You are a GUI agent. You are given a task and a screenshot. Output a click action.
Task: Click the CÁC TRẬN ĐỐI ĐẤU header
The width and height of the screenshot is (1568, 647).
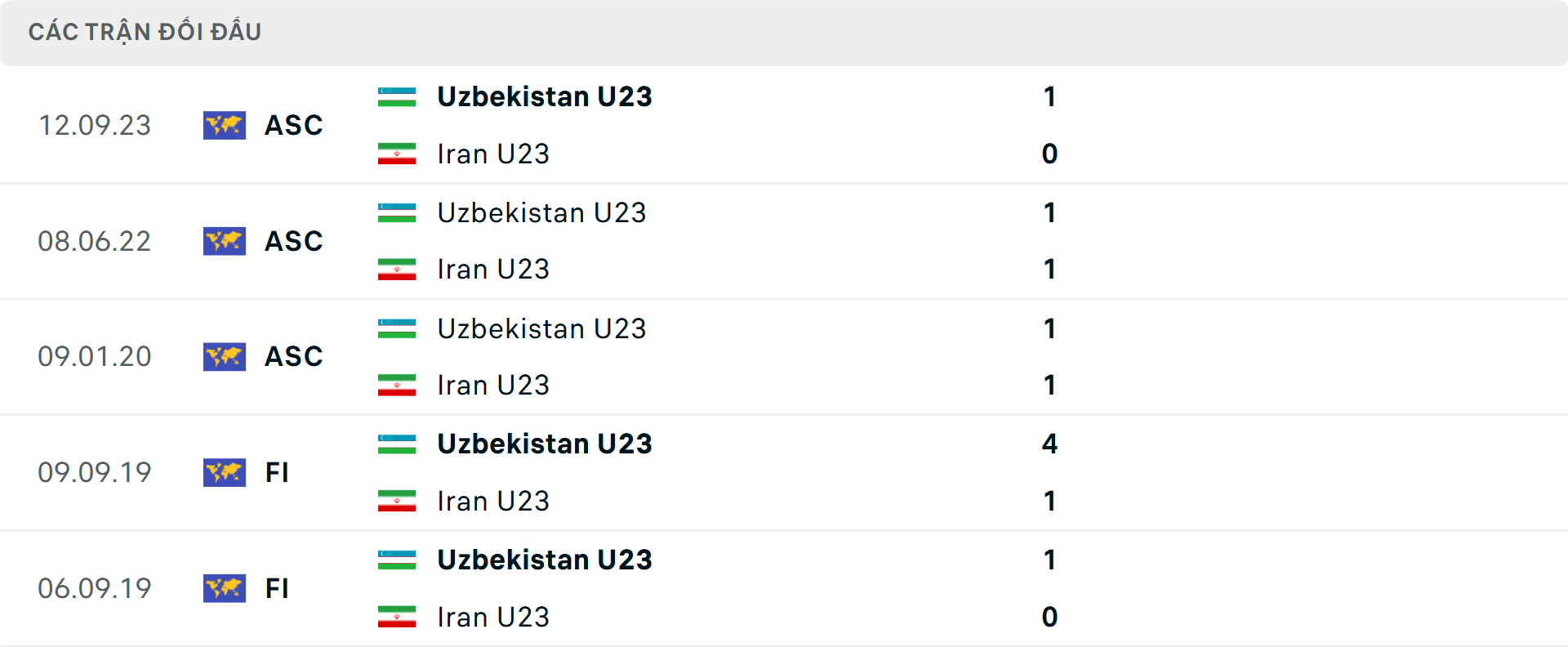pyautogui.click(x=145, y=31)
